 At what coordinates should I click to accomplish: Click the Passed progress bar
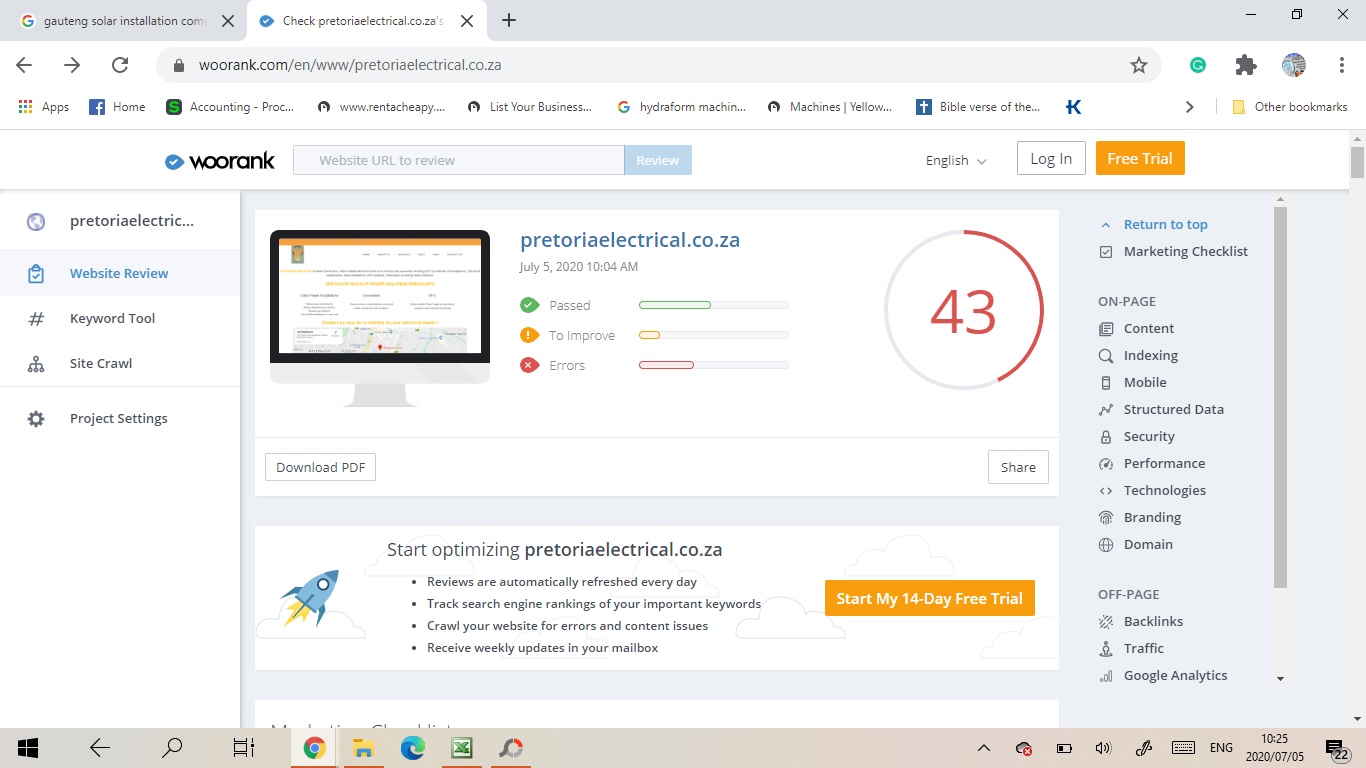coord(713,305)
